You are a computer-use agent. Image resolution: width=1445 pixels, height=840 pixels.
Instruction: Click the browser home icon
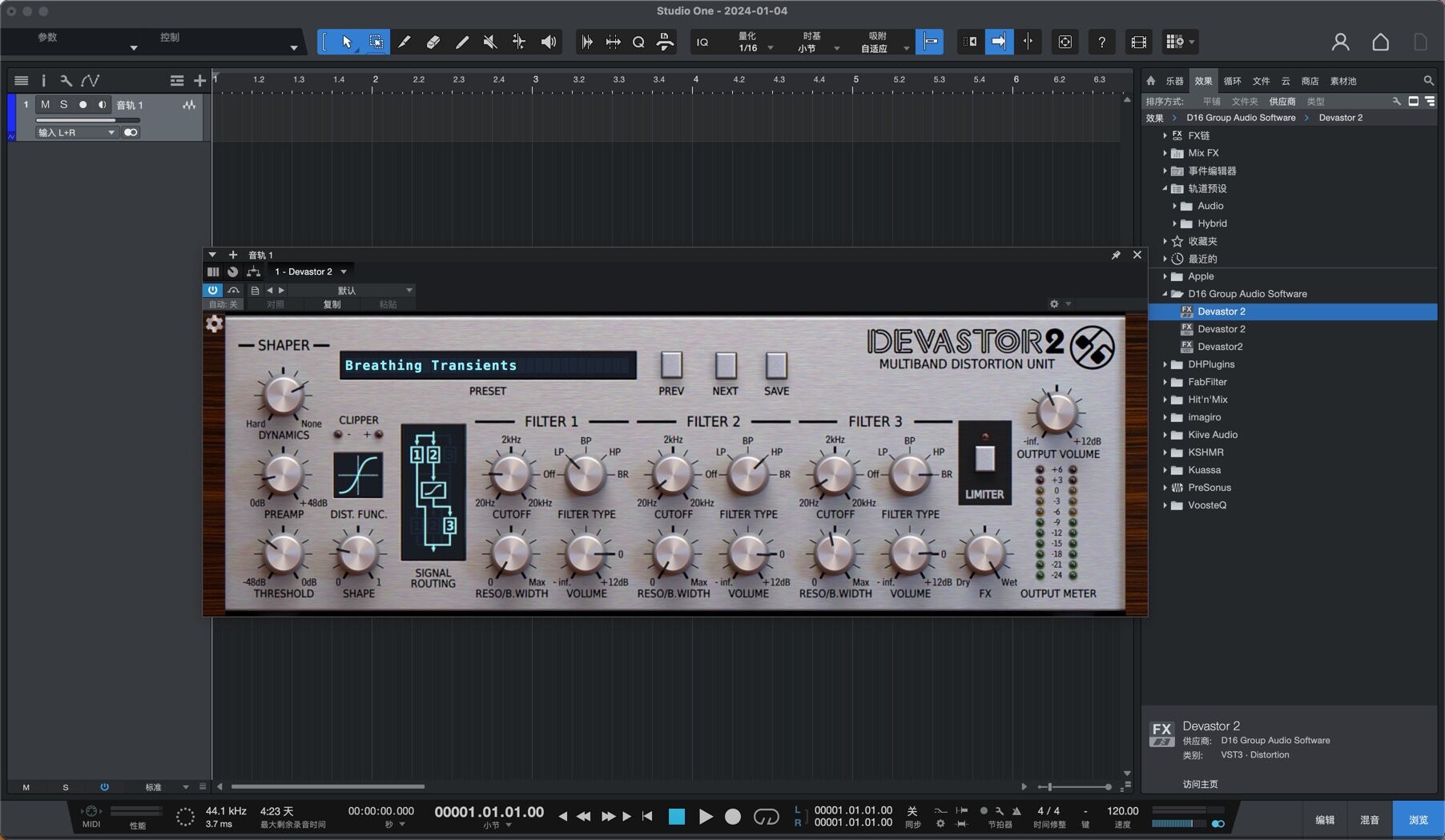(x=1151, y=81)
